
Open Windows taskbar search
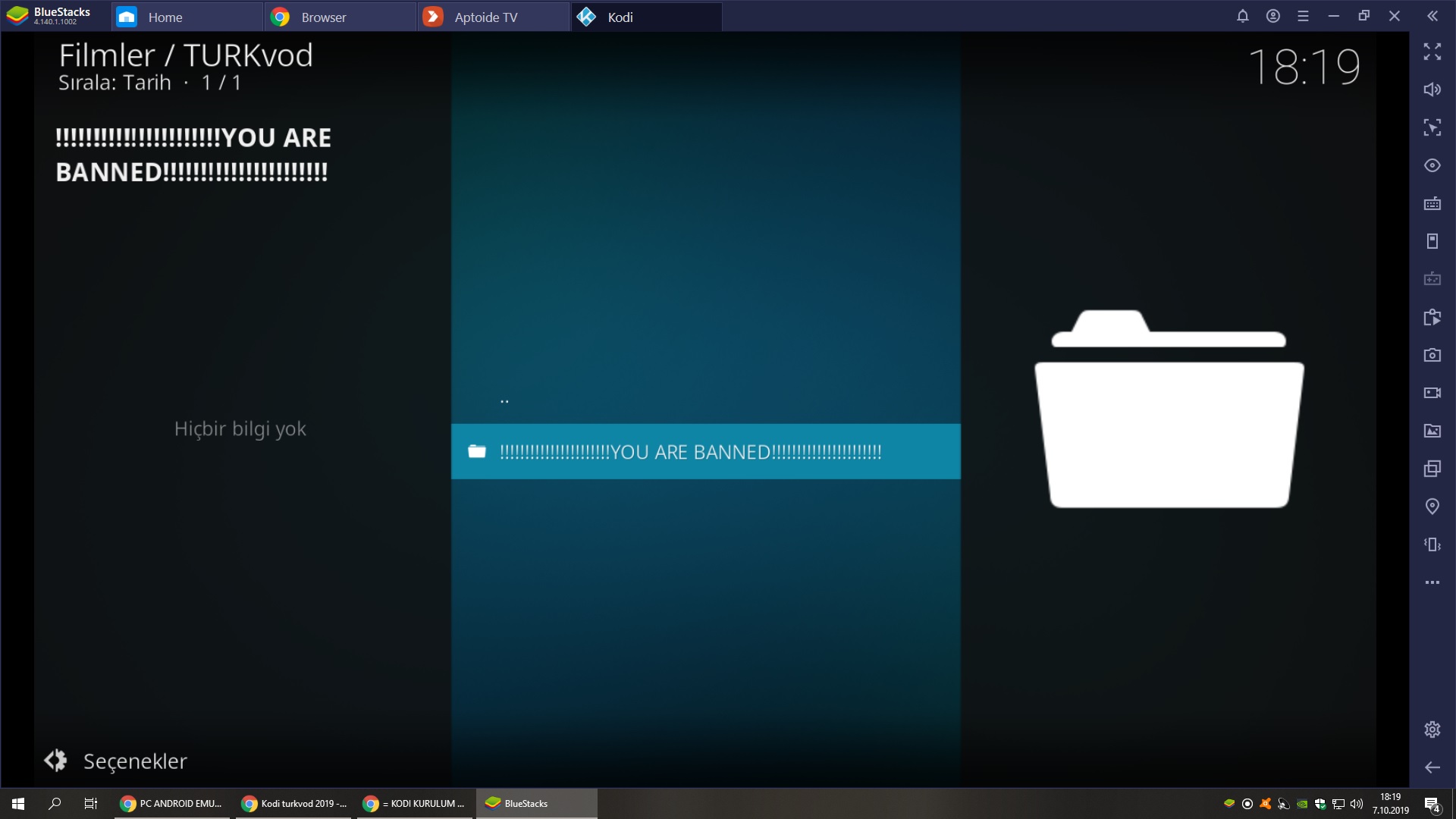55,804
